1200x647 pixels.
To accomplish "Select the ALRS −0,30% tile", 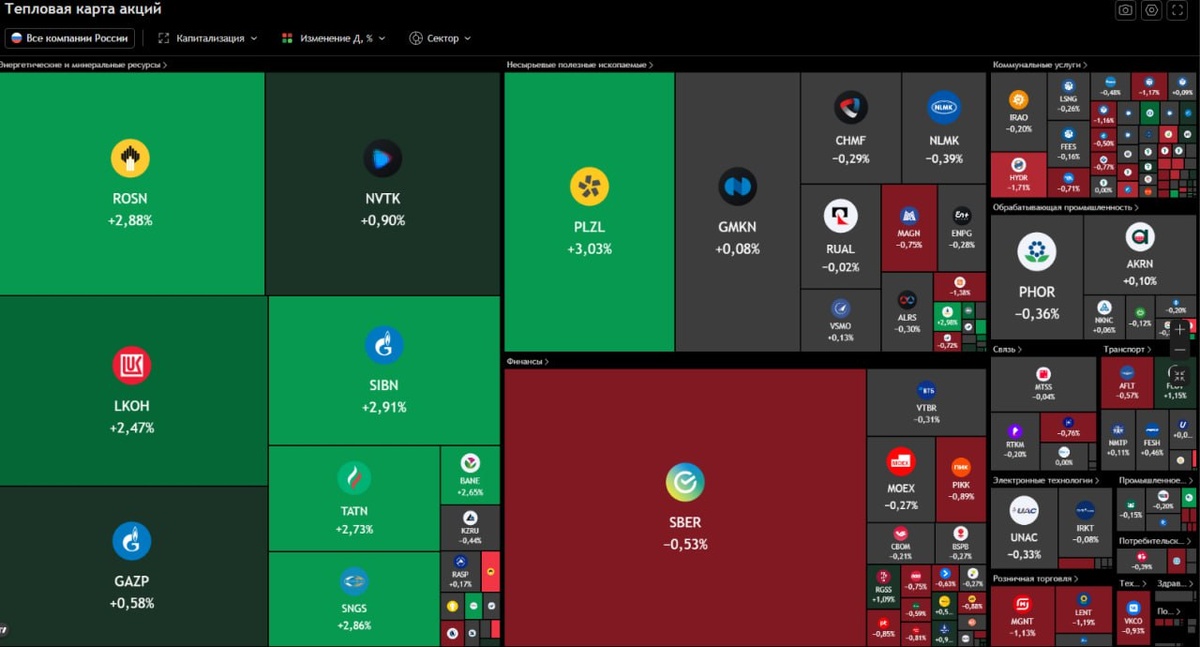I will tap(907, 312).
